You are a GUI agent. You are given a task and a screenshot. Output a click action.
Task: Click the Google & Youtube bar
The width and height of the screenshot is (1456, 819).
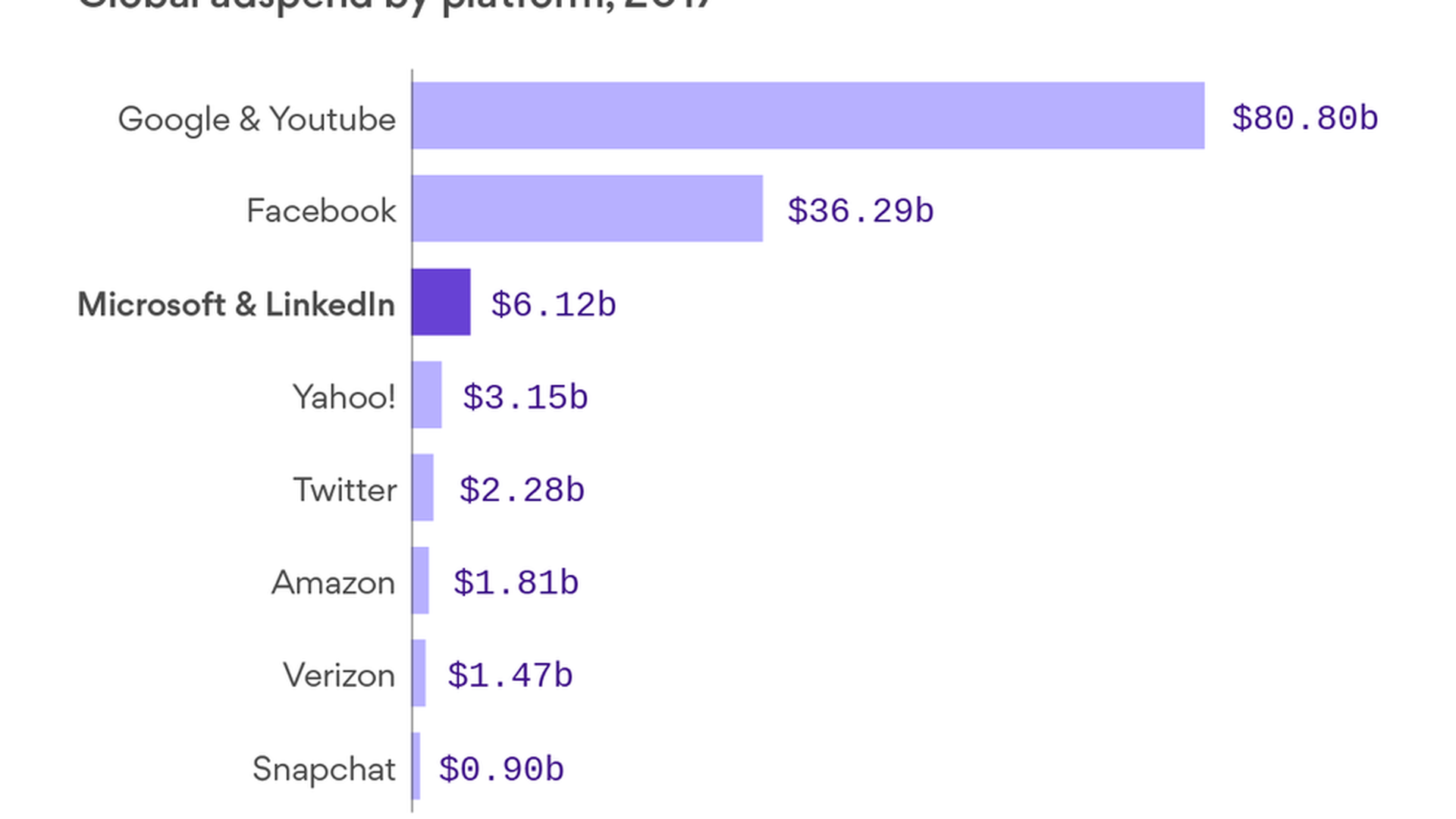808,115
